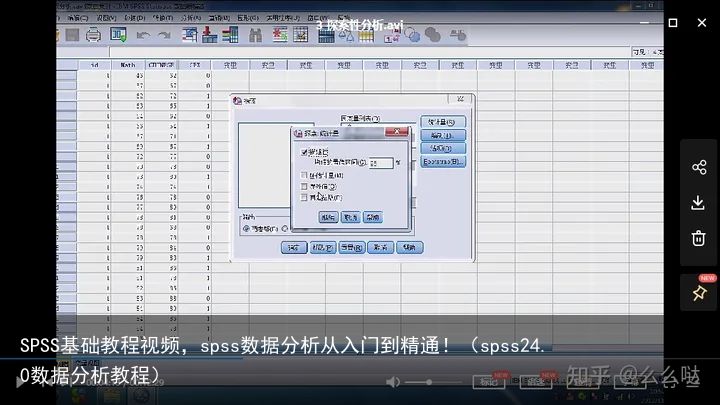Click the 选项(O) Options button in Explore dialog
Image resolution: width=720 pixels, height=405 pixels.
click(443, 148)
